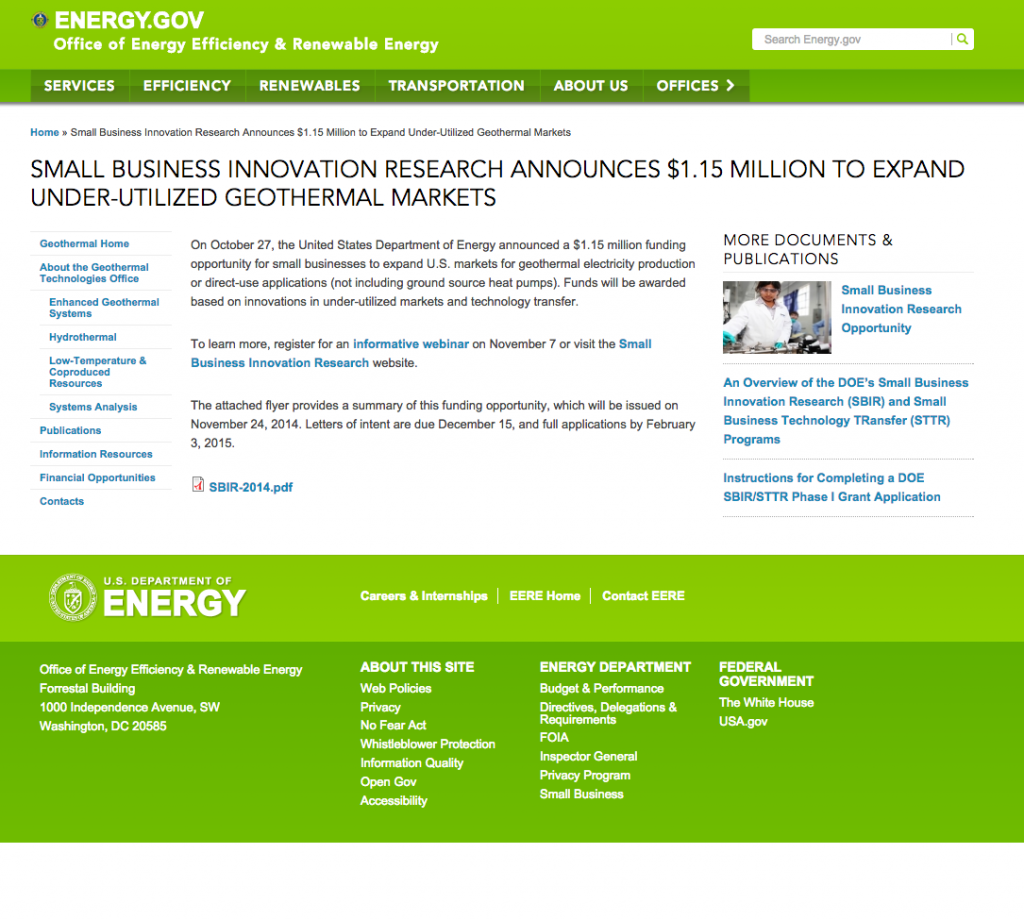Open Contact EERE footer link
Screen dimensions: 1024x920
[x=643, y=595]
